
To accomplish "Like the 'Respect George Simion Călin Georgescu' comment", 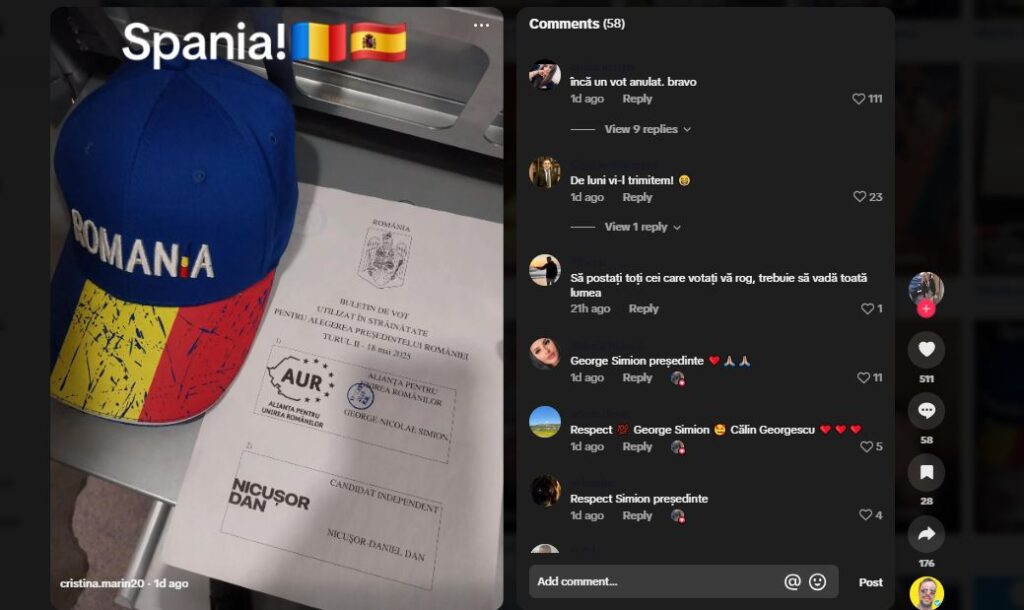I will click(866, 447).
